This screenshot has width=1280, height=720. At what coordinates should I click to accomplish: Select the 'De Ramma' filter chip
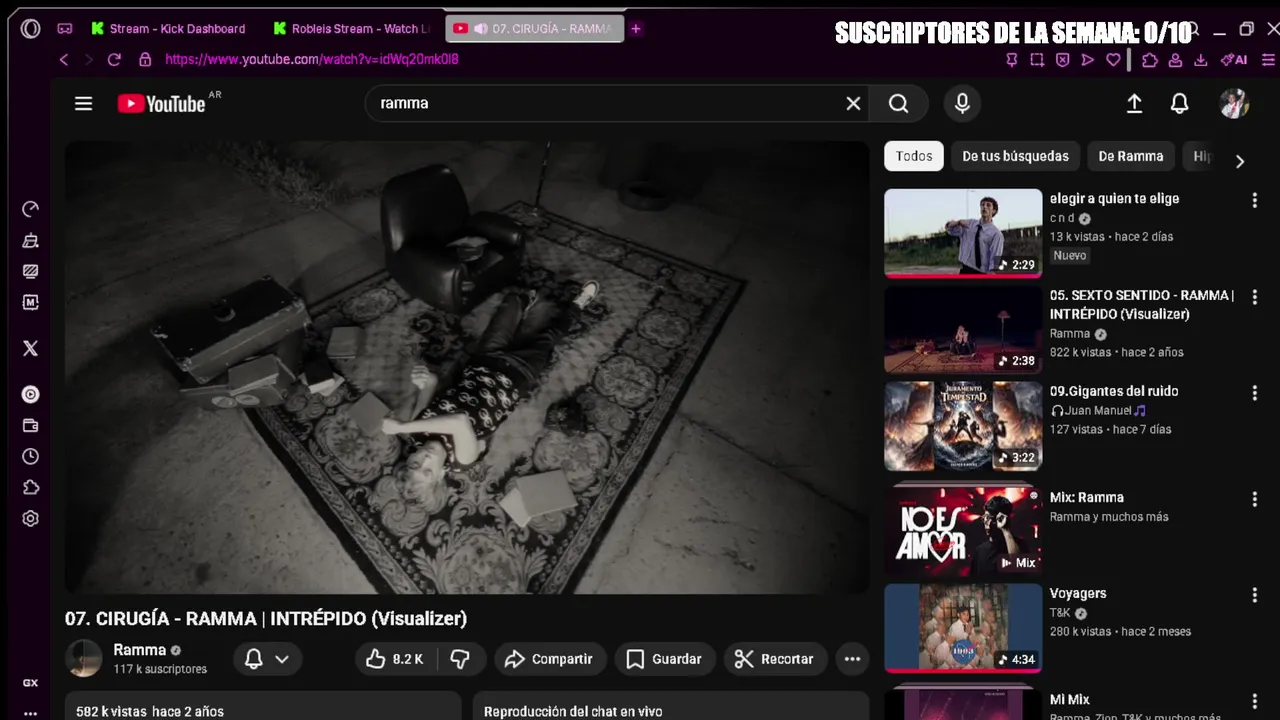[x=1131, y=156]
